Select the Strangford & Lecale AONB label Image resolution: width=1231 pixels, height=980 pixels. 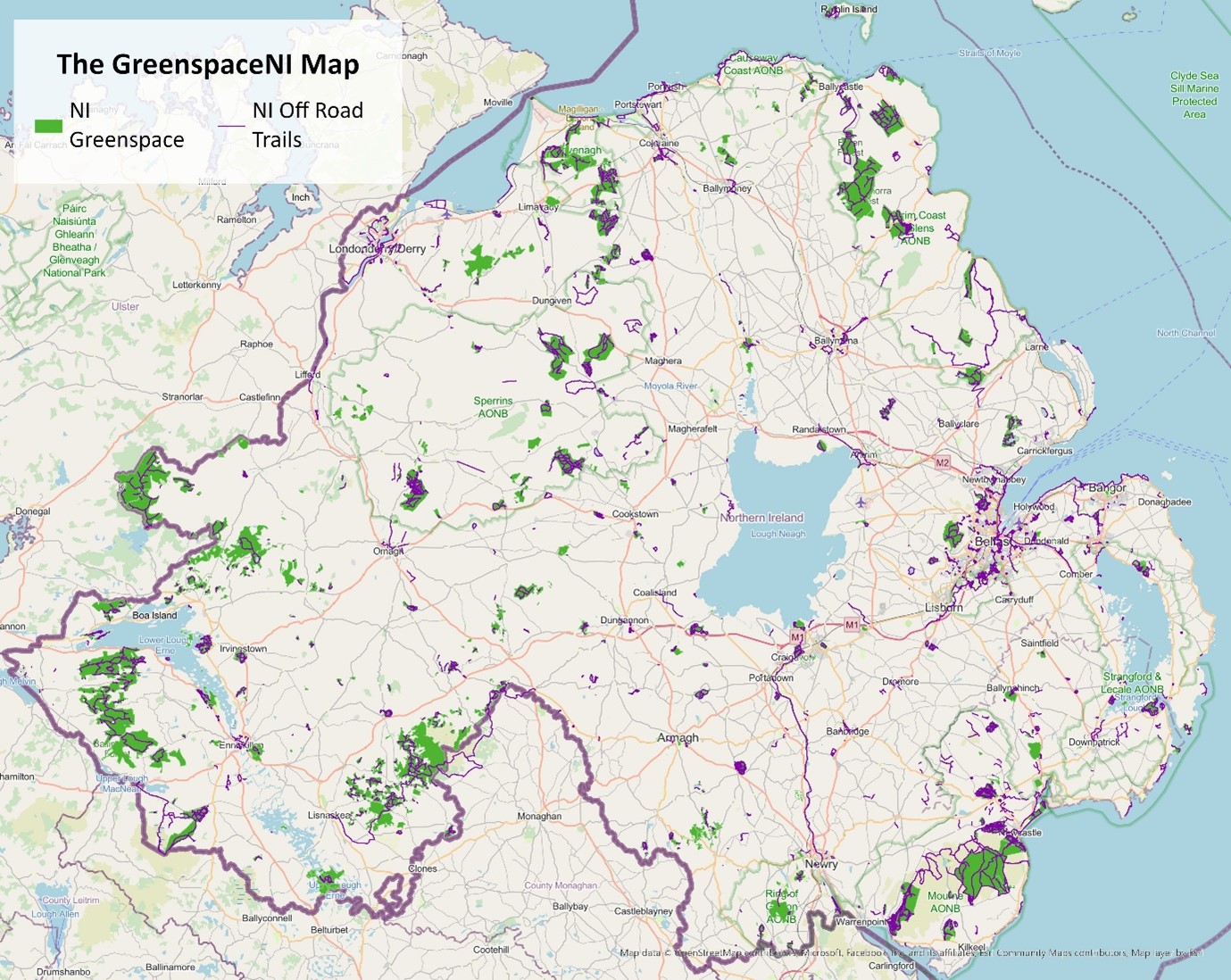1133,683
